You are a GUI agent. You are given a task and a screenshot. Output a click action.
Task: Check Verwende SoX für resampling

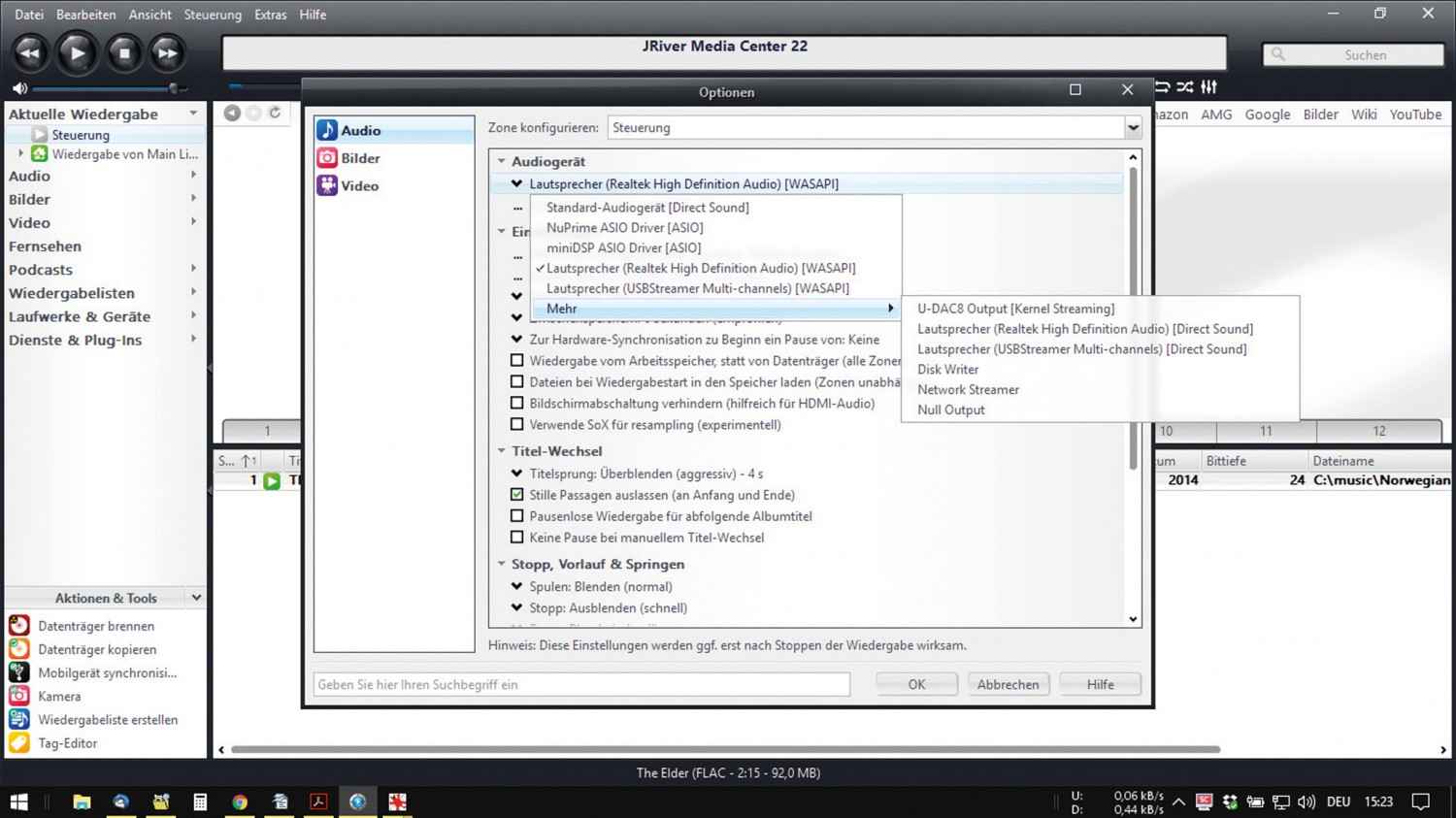click(x=516, y=424)
